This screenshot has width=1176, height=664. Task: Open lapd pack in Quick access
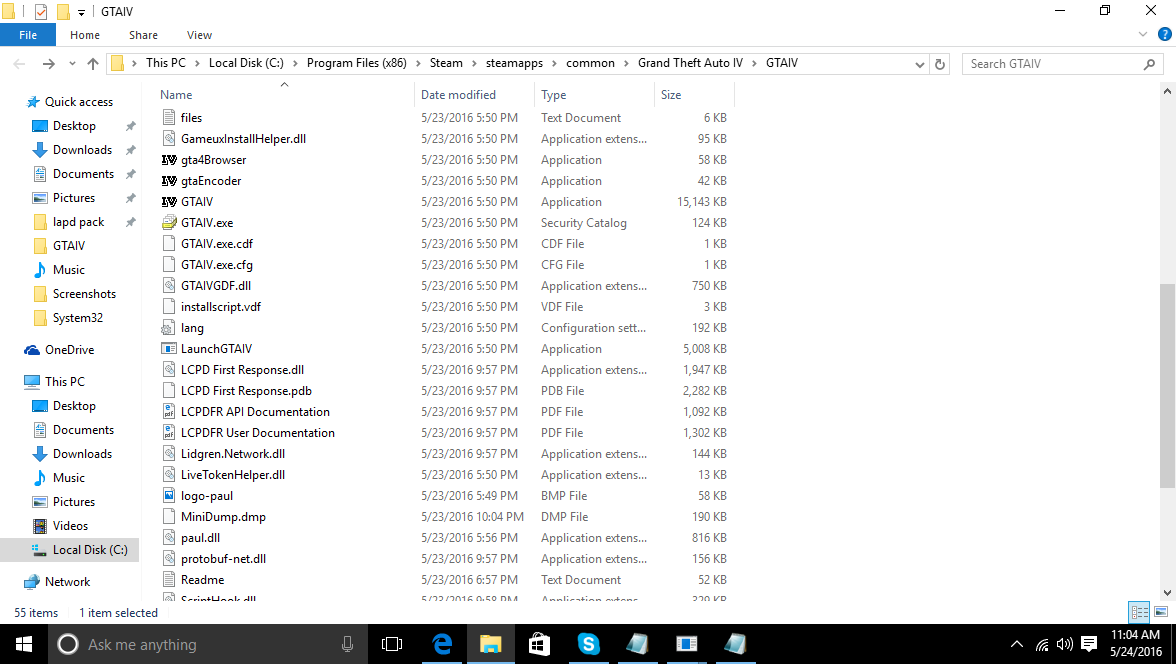[78, 222]
